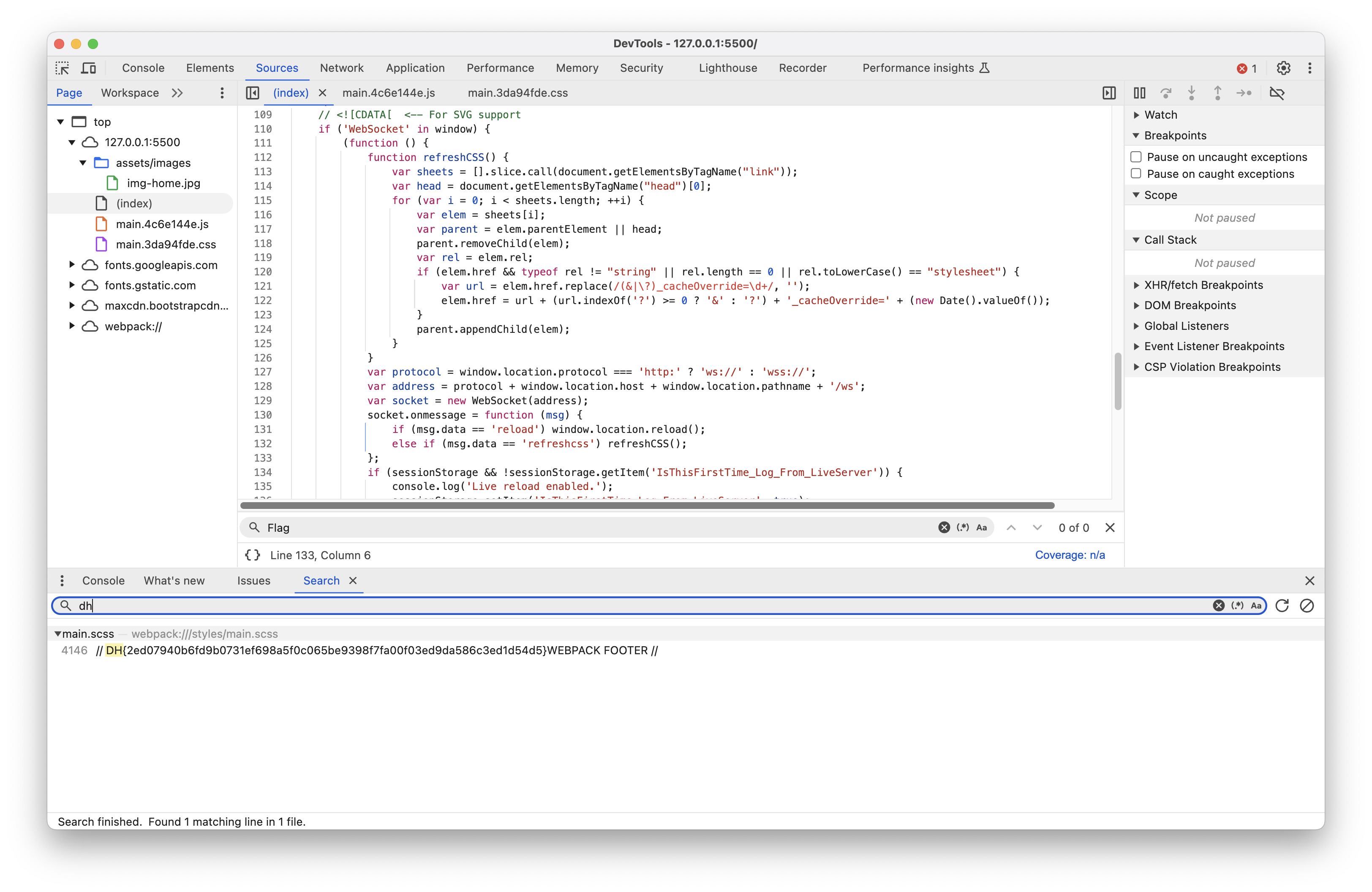Click the horizontal code editor scrollbar
The width and height of the screenshot is (1372, 892).
point(647,506)
